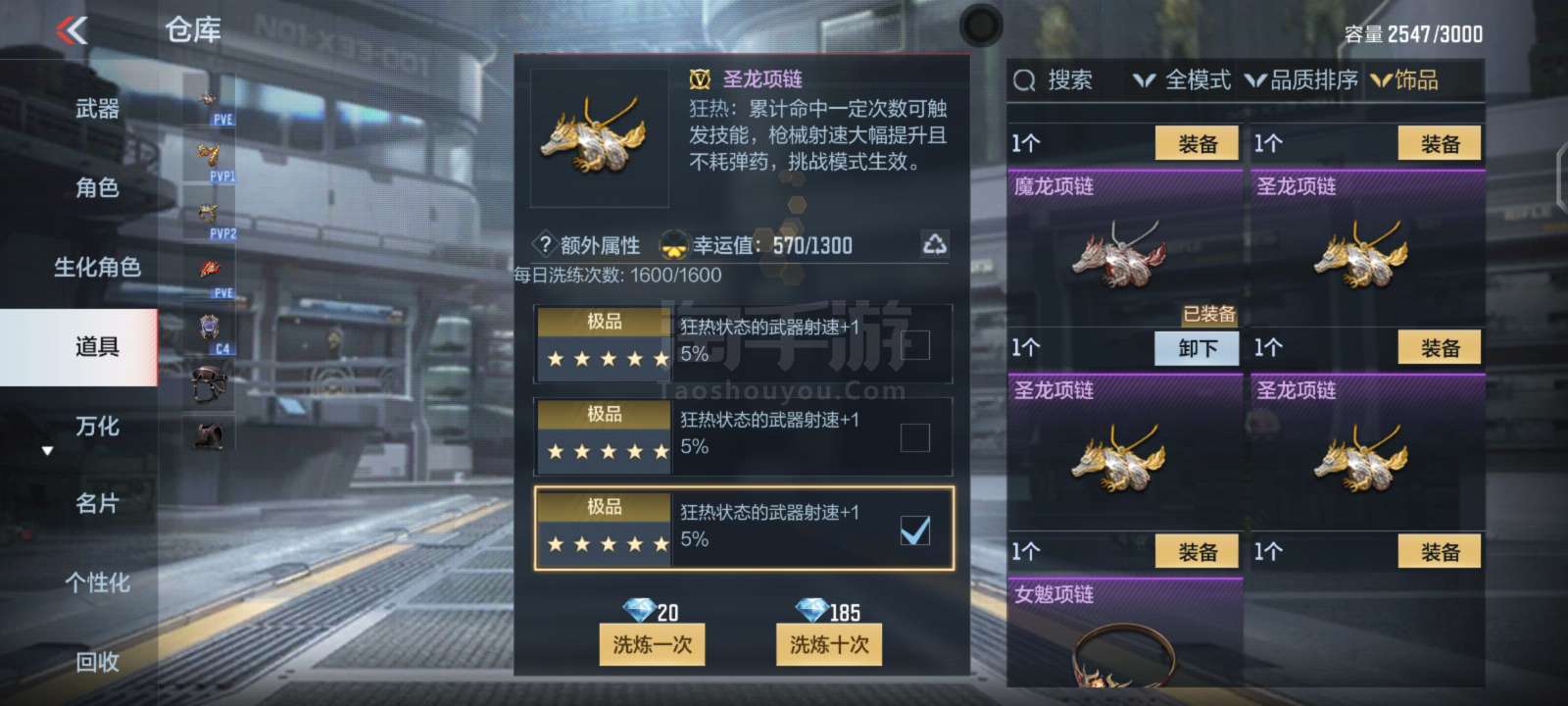Image resolution: width=1568 pixels, height=706 pixels.
Task: Select the C4 item icon in sidebar
Action: pos(209,331)
